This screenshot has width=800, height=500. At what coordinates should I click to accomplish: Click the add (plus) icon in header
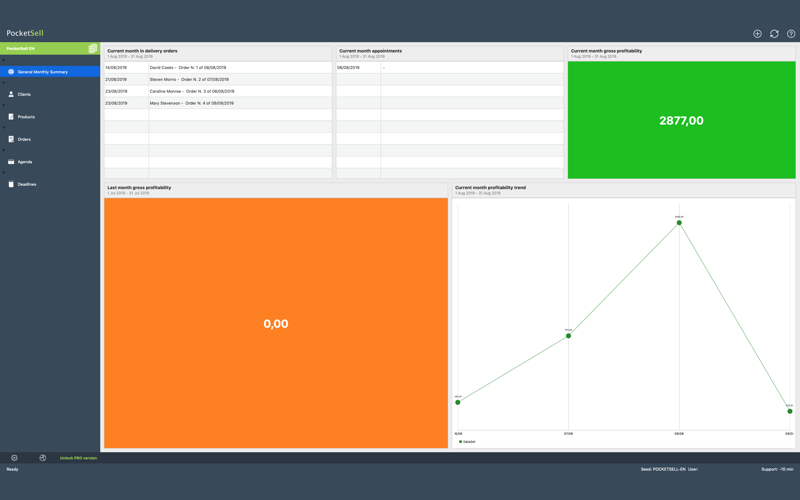click(757, 34)
